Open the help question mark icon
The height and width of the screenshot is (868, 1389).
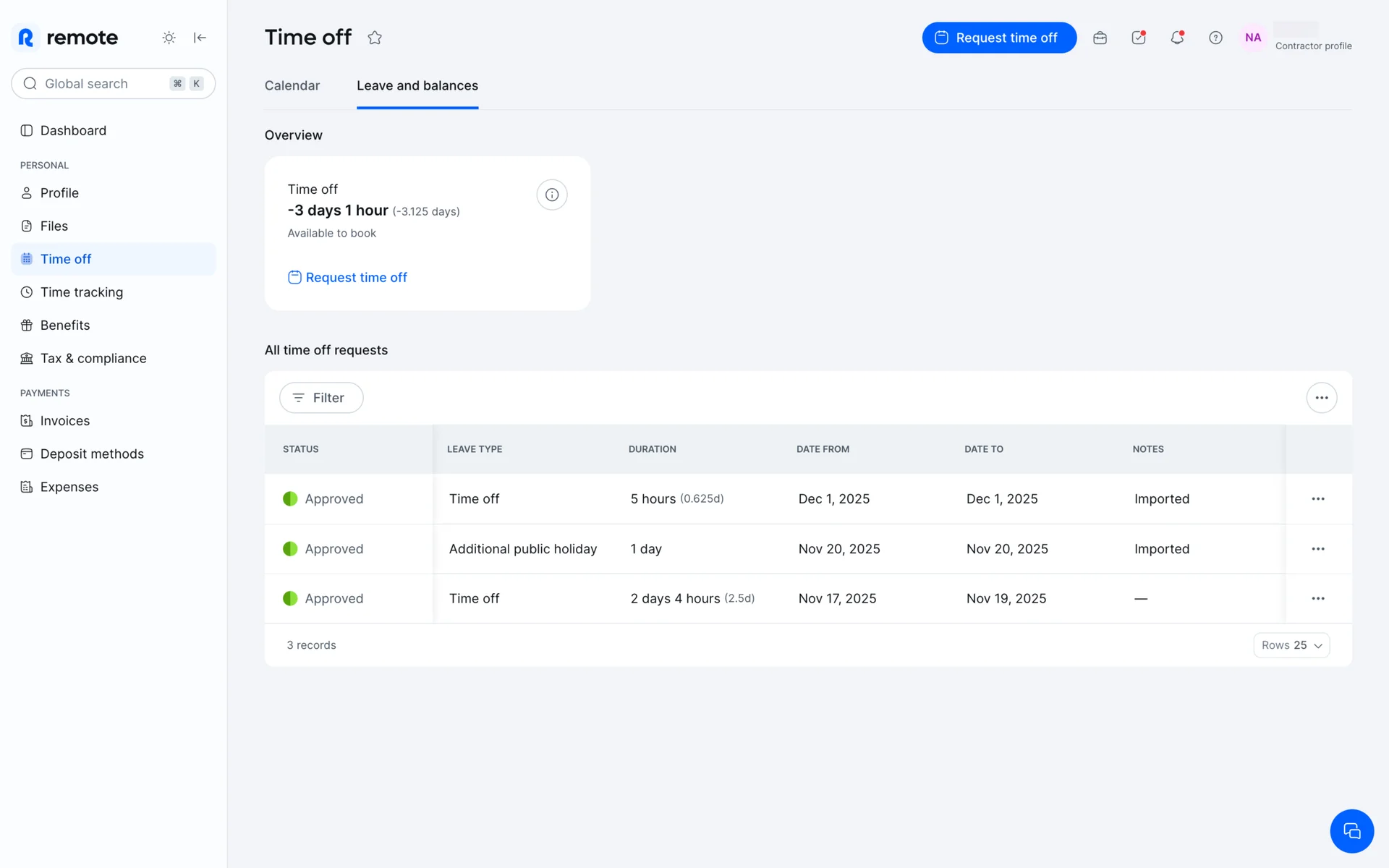(x=1215, y=38)
